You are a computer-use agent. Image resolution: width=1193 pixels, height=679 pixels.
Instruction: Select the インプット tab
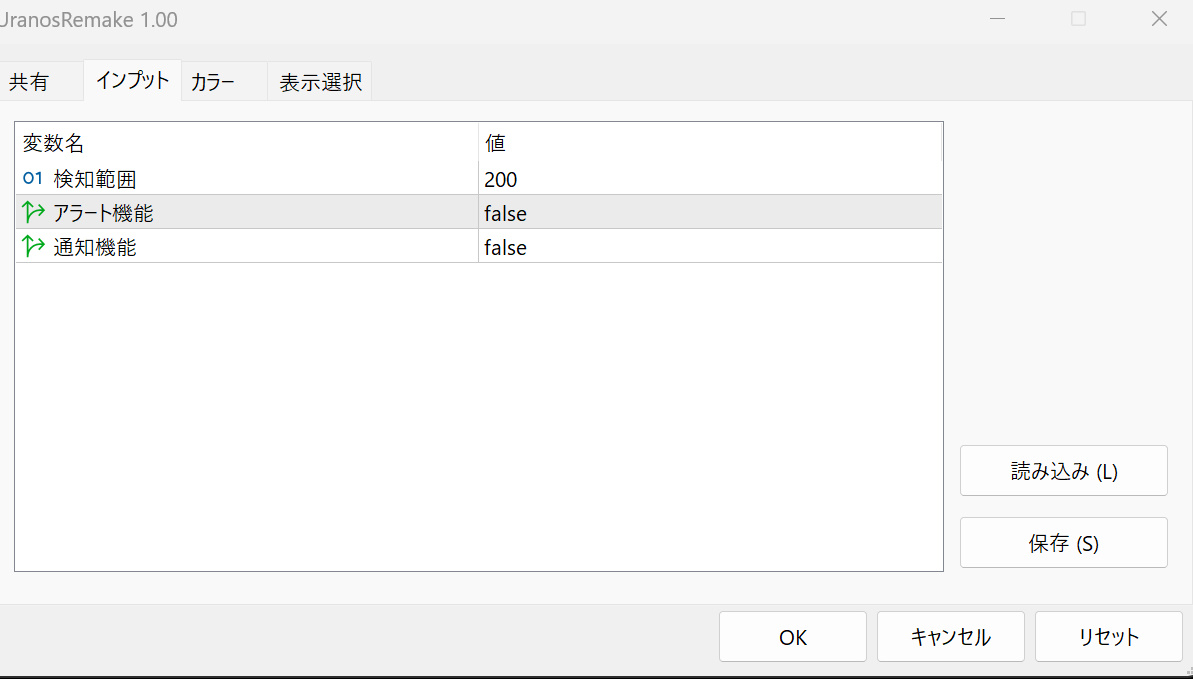coord(132,81)
